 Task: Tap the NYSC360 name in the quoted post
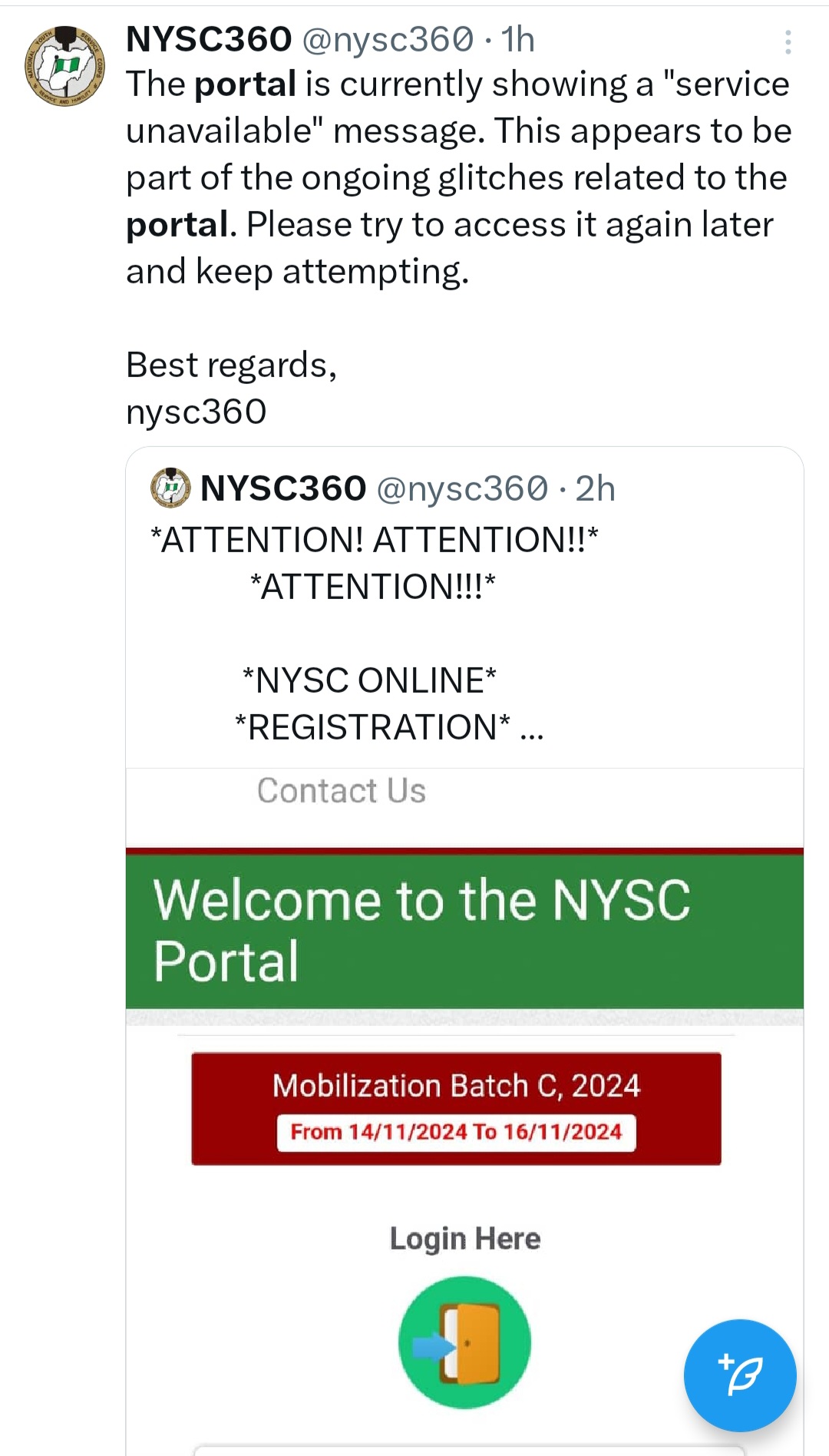pyautogui.click(x=283, y=488)
